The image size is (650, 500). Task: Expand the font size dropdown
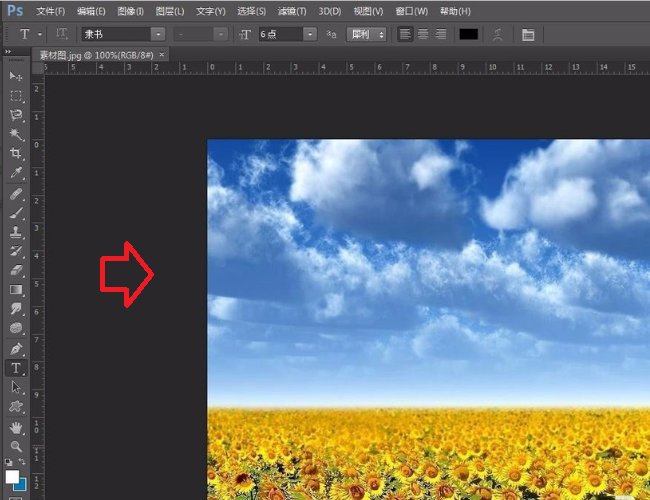tap(310, 34)
